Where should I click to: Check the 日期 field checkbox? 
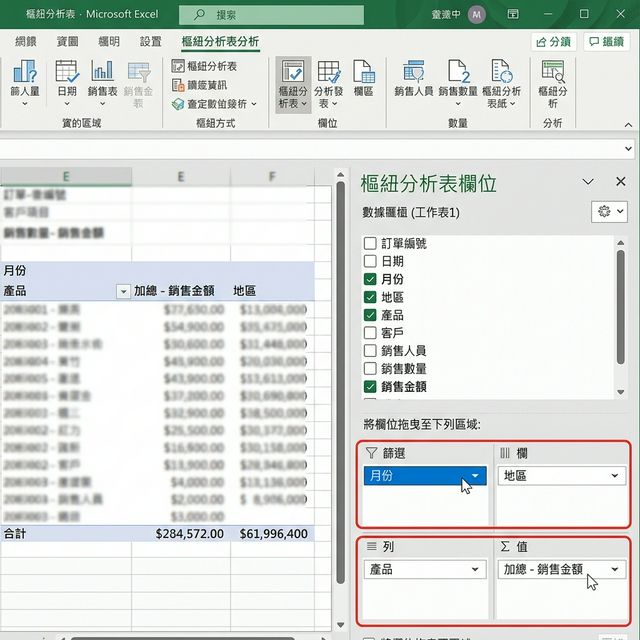370,261
